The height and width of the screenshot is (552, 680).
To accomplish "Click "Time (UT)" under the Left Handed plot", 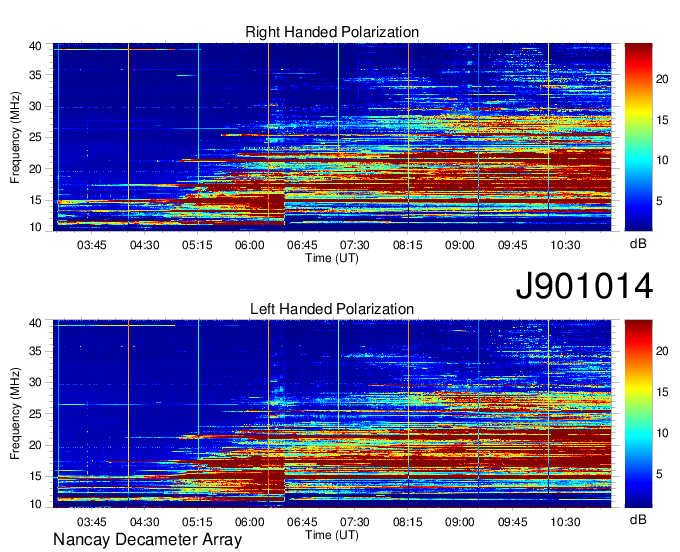I will [332, 535].
